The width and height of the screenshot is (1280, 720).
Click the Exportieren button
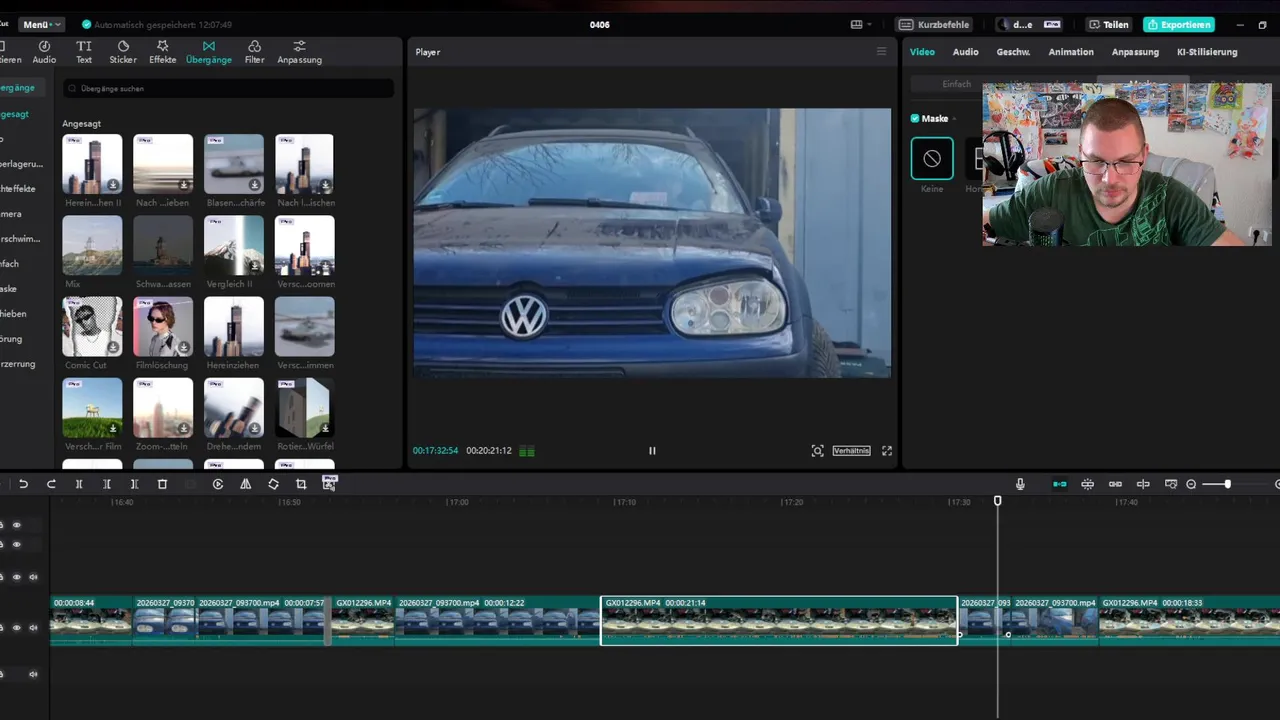[x=1179, y=24]
